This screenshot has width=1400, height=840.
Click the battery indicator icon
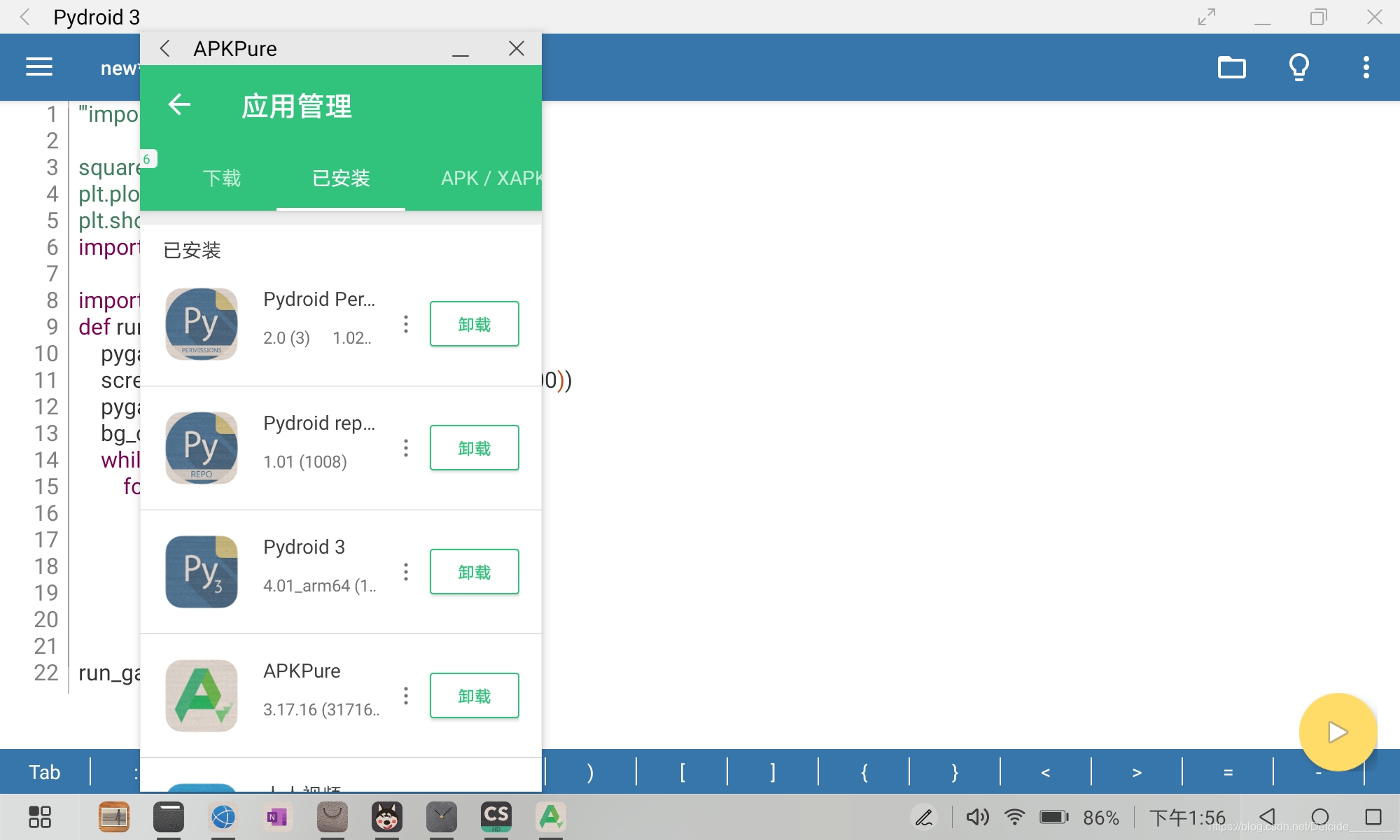[1054, 817]
